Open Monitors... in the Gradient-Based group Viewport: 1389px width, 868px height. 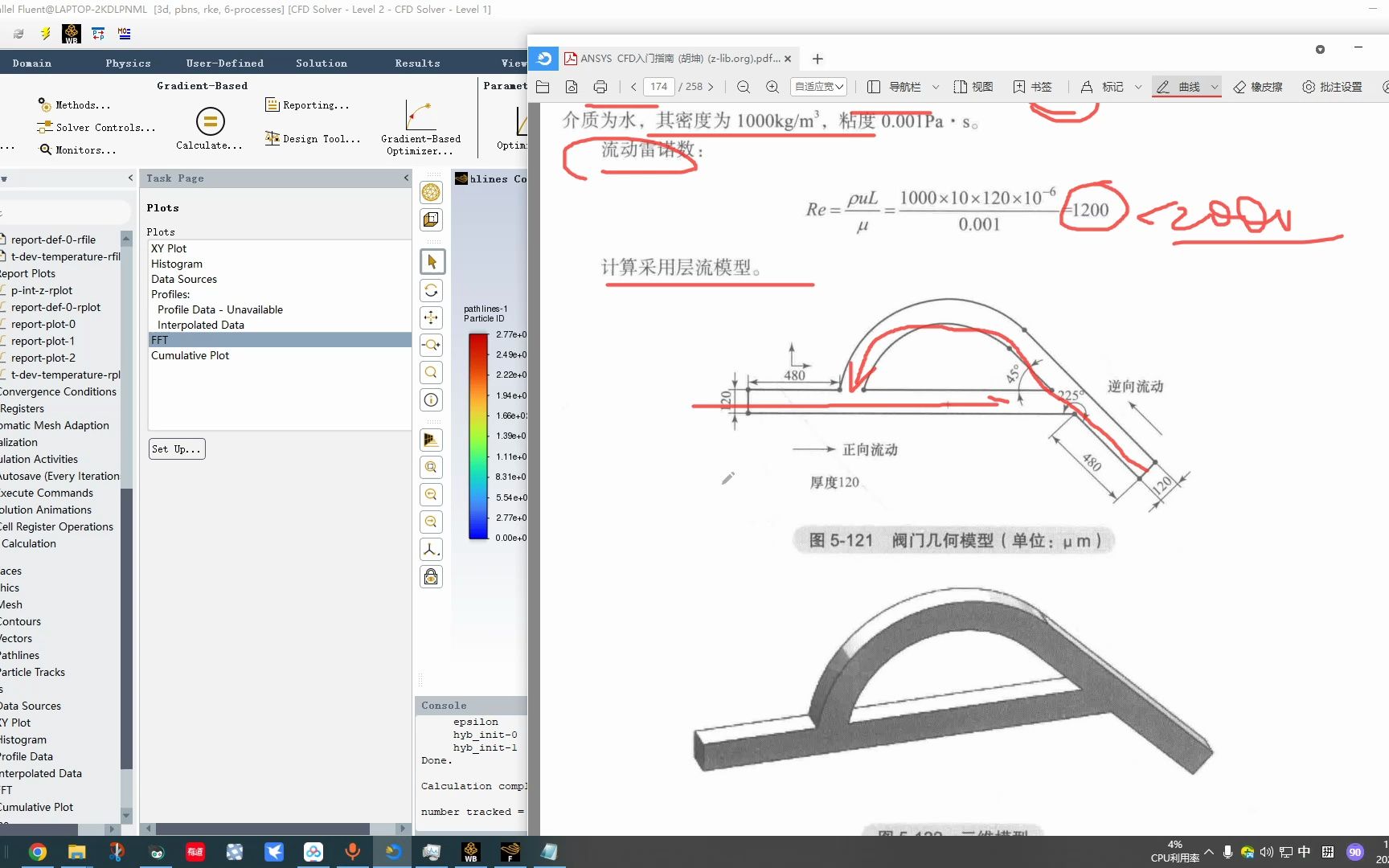(x=77, y=149)
